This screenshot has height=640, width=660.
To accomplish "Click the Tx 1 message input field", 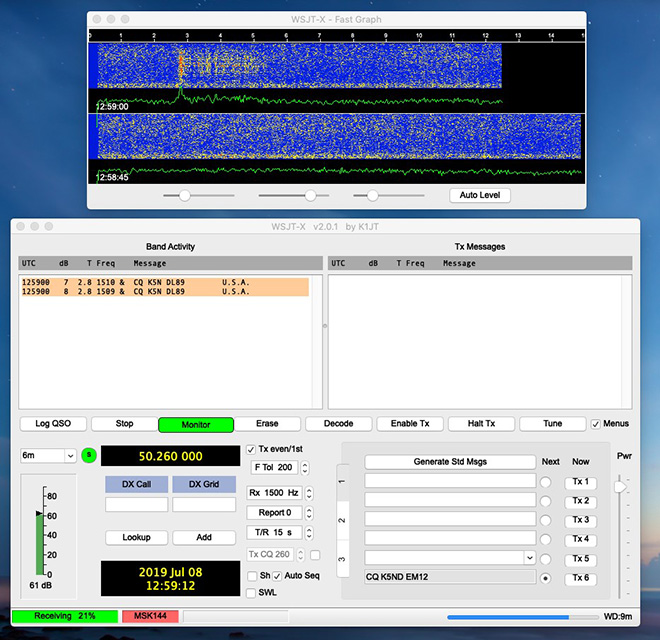I will 450,481.
